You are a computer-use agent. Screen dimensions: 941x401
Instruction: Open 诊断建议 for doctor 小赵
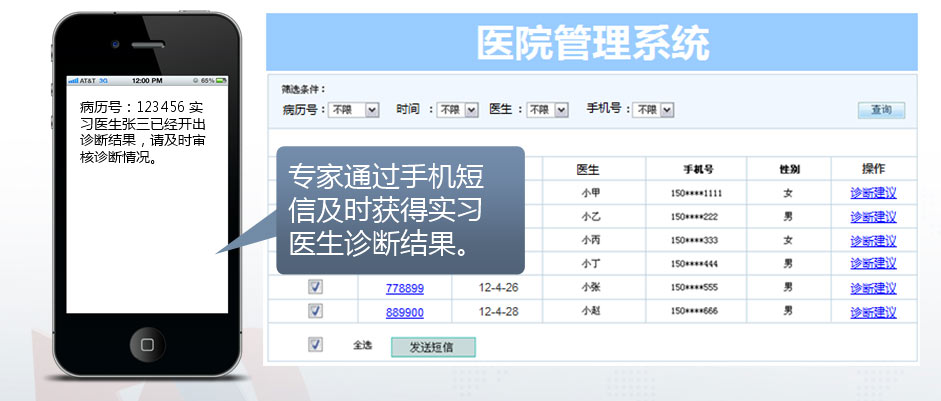tap(873, 312)
